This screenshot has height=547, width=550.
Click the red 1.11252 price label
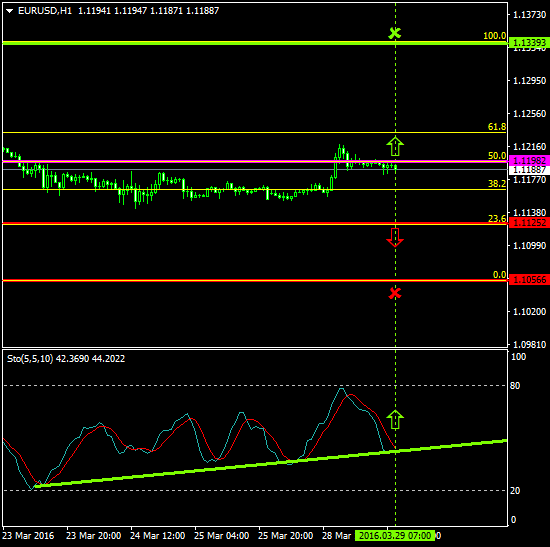(x=529, y=222)
